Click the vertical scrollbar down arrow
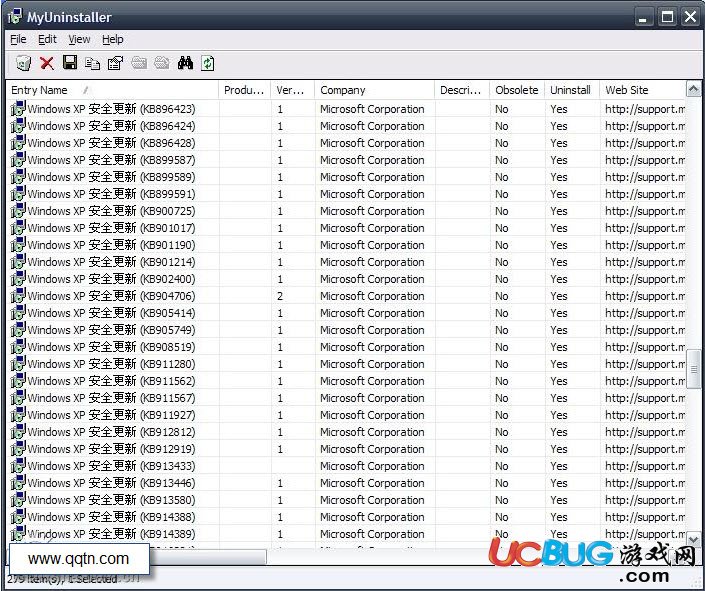The width and height of the screenshot is (705, 591). click(693, 538)
